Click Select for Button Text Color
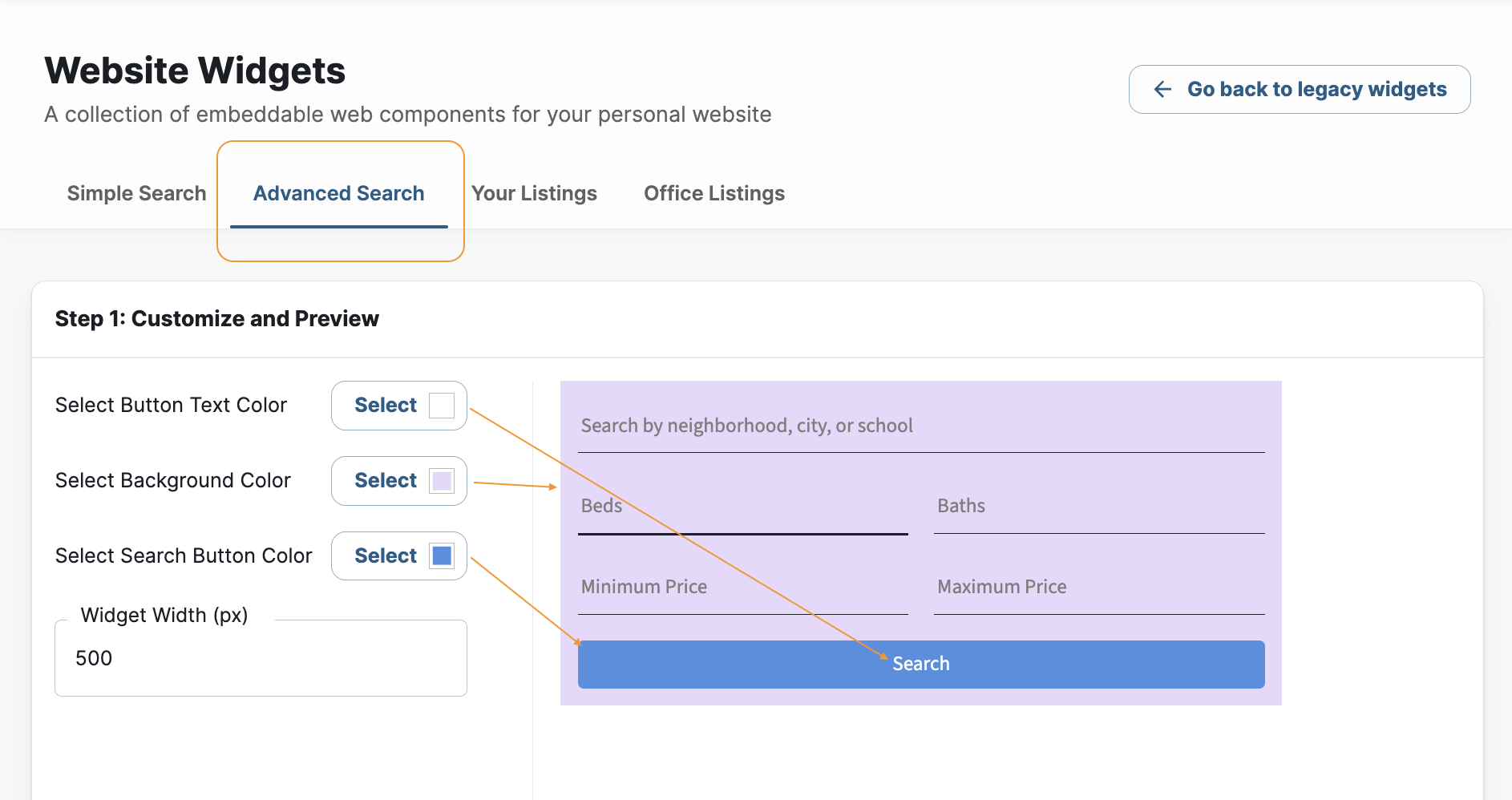Viewport: 1512px width, 800px height. tap(399, 406)
